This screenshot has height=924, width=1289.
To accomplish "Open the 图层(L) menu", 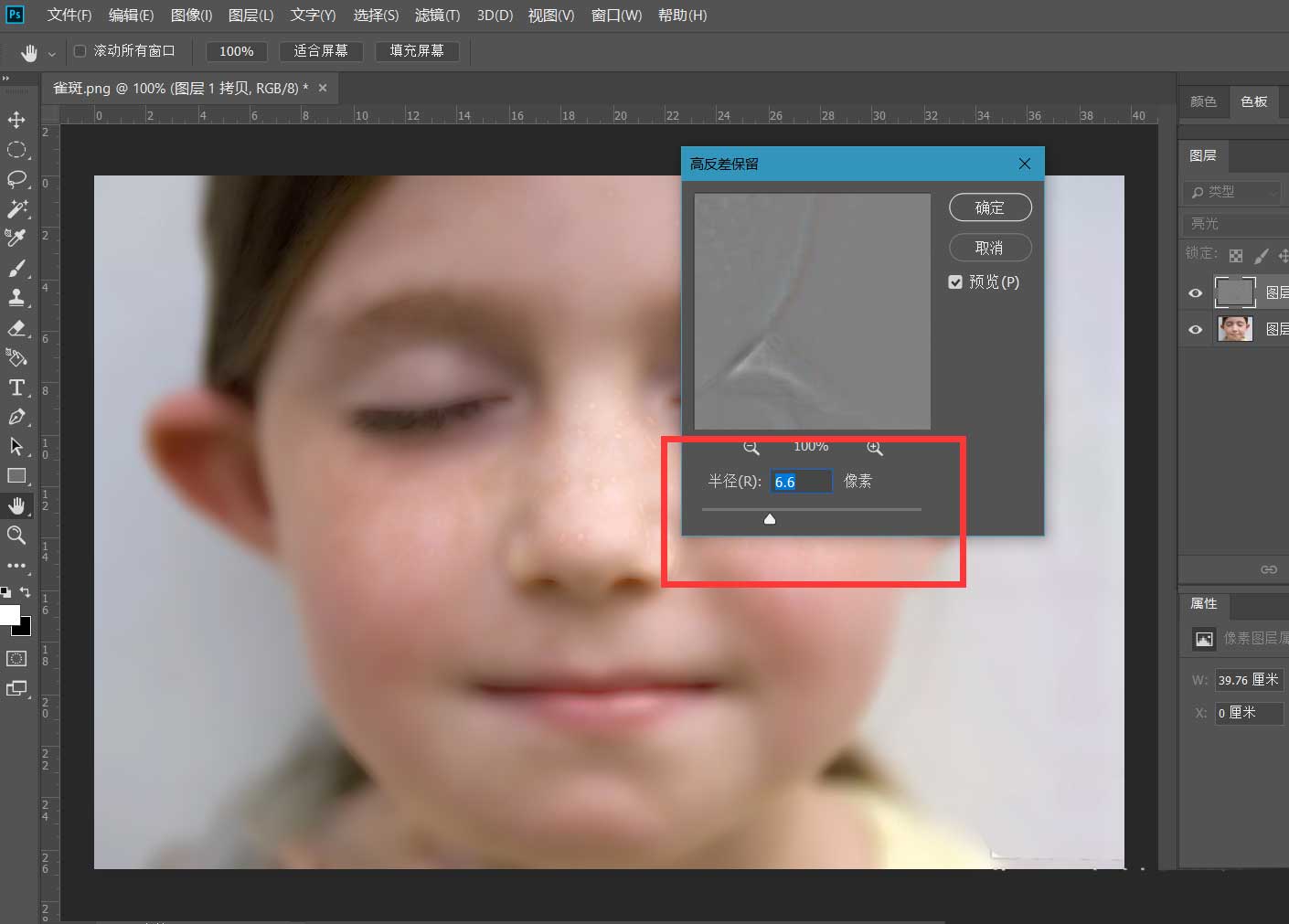I will pos(250,16).
